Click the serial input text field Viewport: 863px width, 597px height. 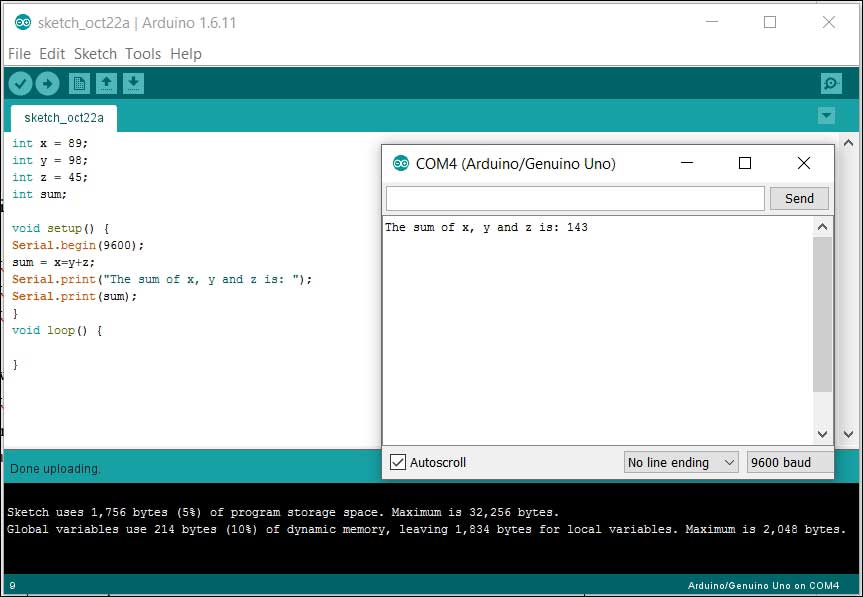point(575,198)
